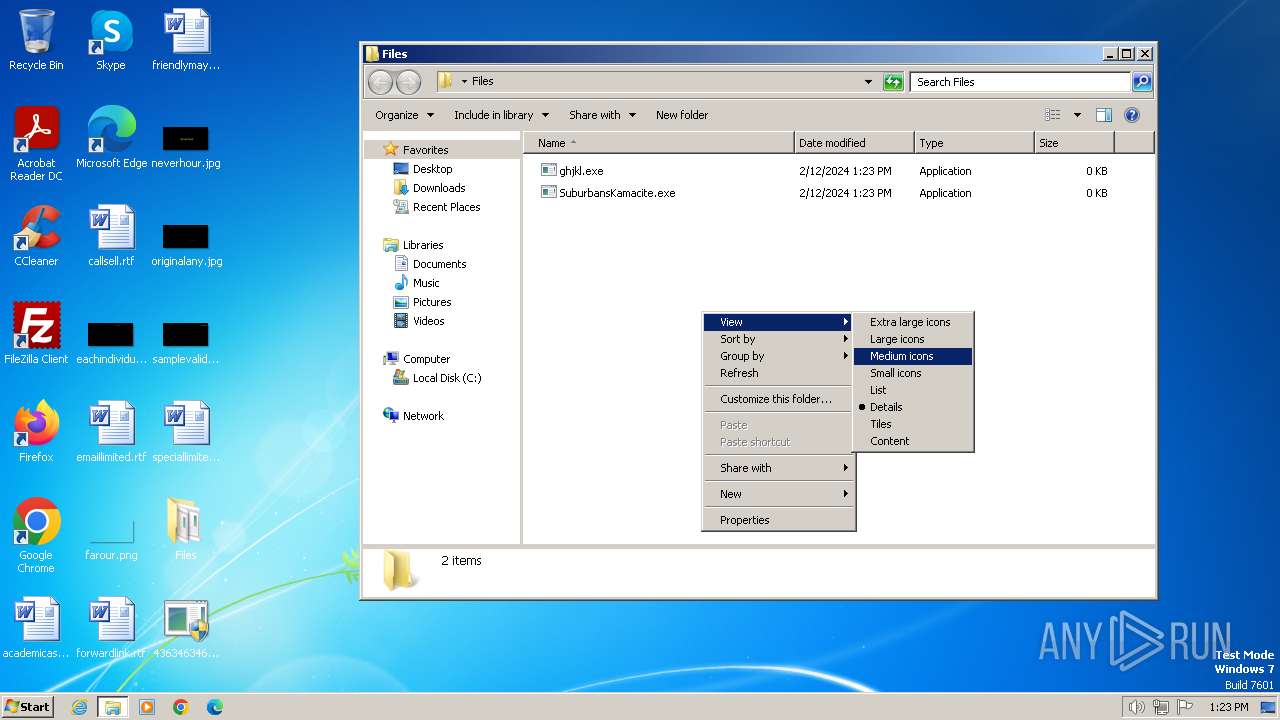The height and width of the screenshot is (720, 1280).
Task: Open Include in library dropdown
Action: pos(501,115)
